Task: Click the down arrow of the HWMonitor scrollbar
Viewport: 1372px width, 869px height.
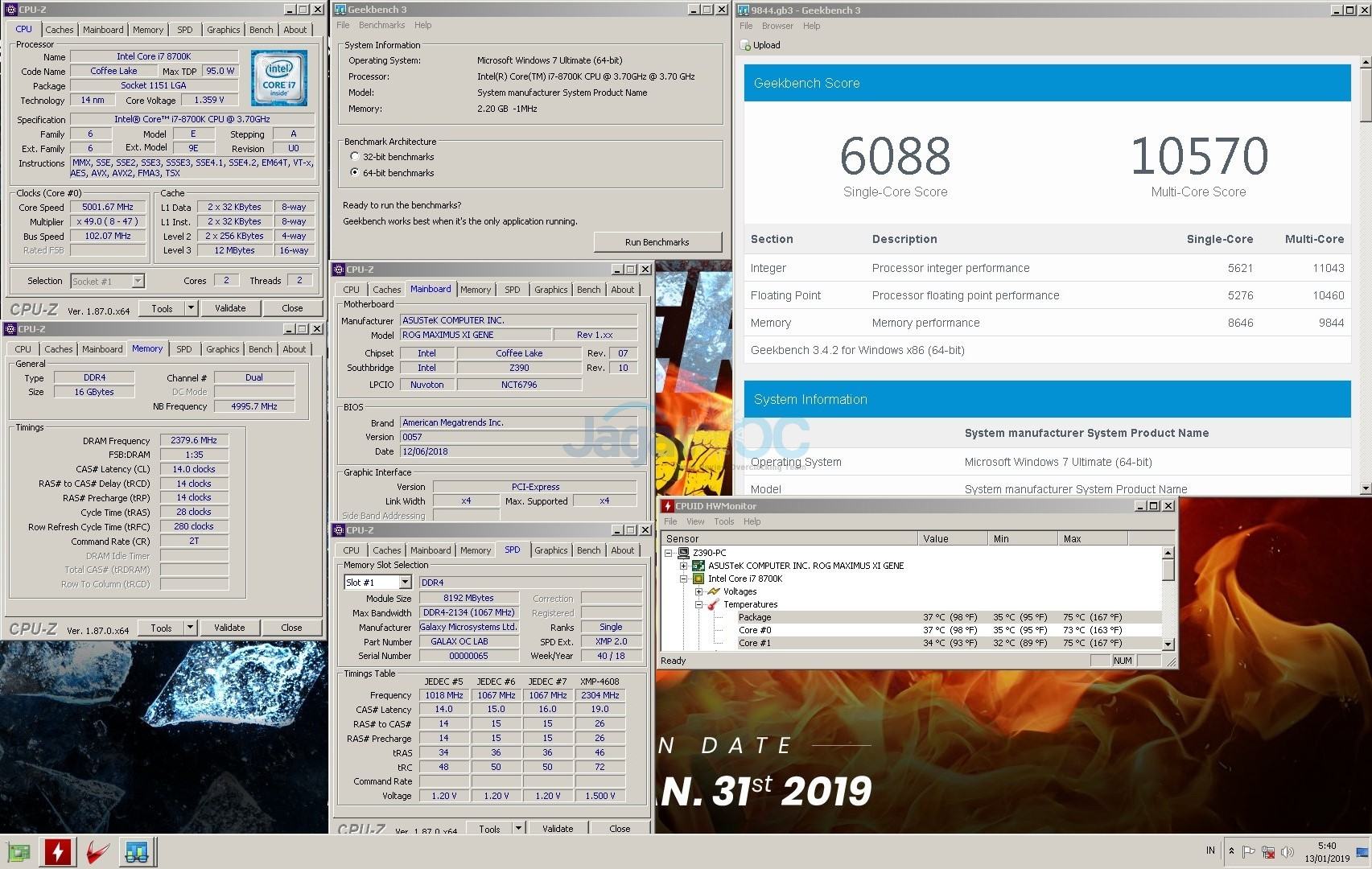Action: tap(1168, 645)
